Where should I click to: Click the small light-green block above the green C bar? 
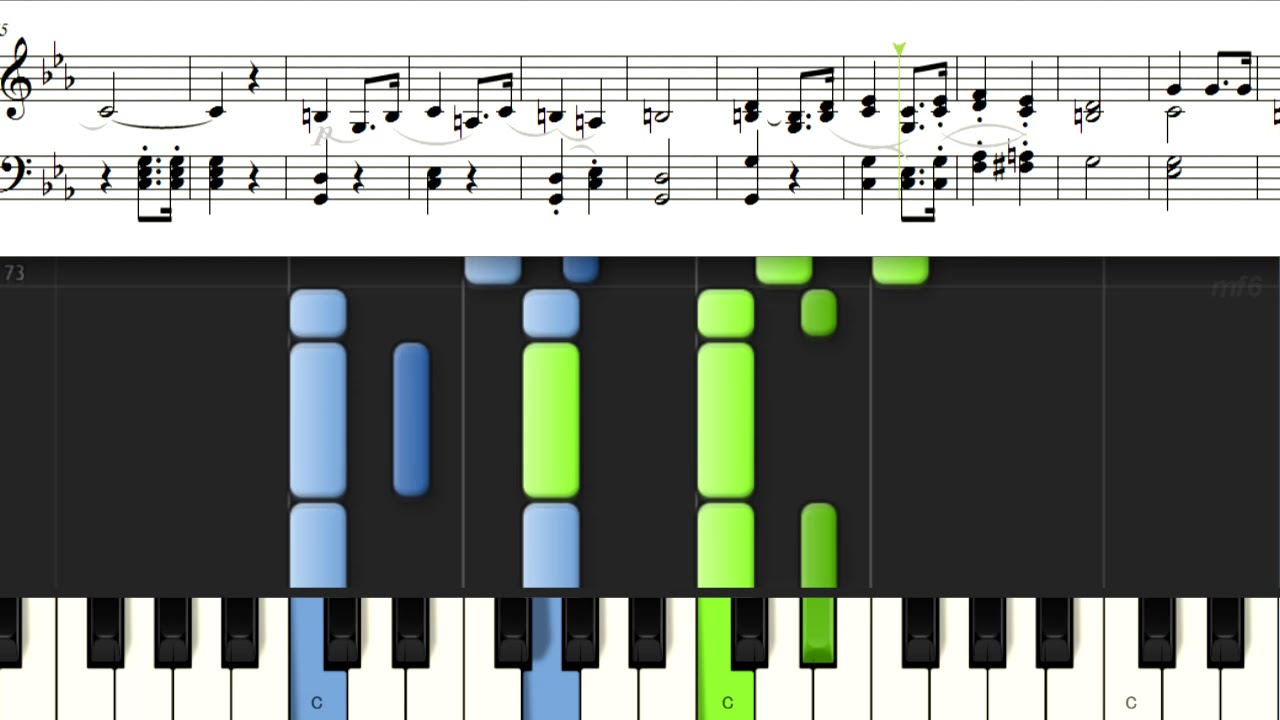[725, 313]
